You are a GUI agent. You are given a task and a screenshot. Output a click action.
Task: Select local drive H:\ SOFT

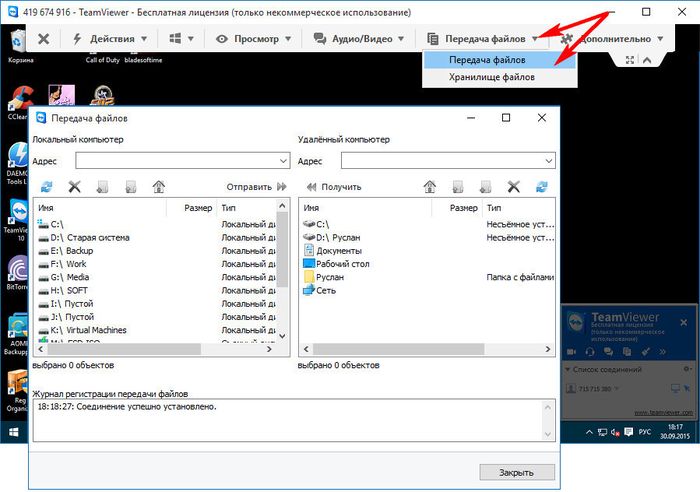pyautogui.click(x=63, y=290)
